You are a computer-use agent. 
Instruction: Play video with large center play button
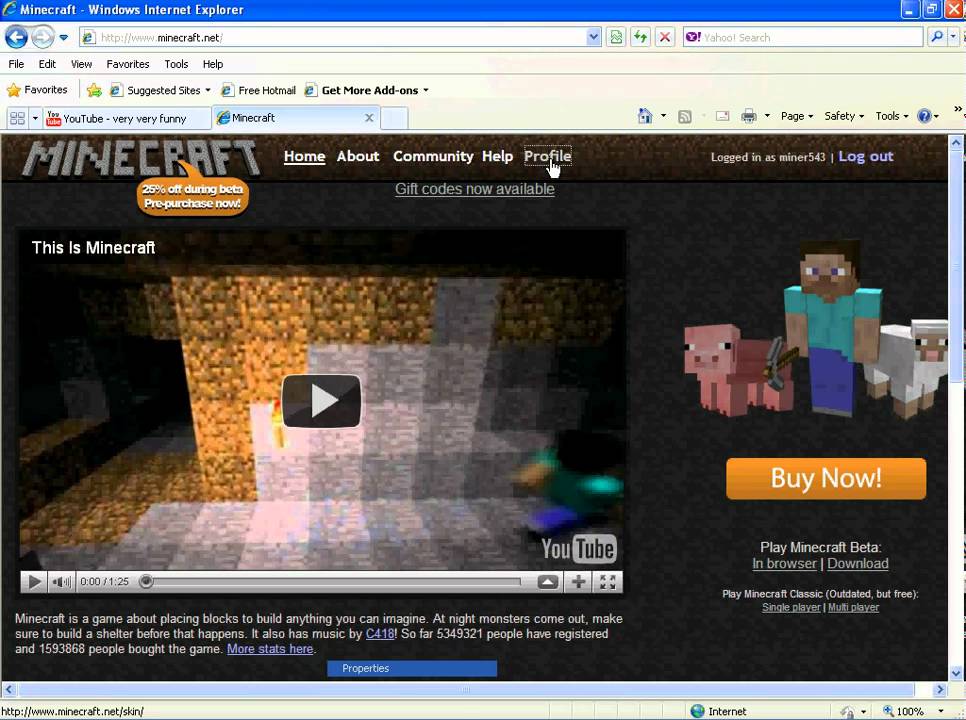[x=321, y=401]
